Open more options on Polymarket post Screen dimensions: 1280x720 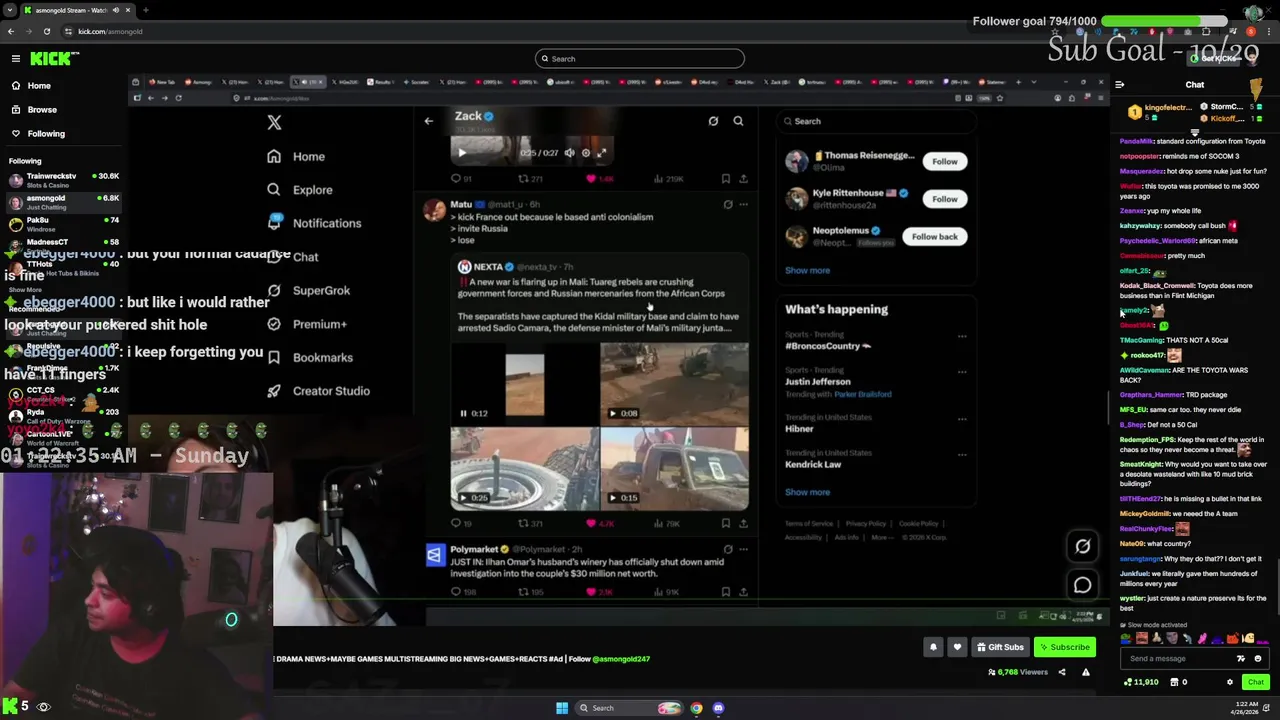(743, 550)
